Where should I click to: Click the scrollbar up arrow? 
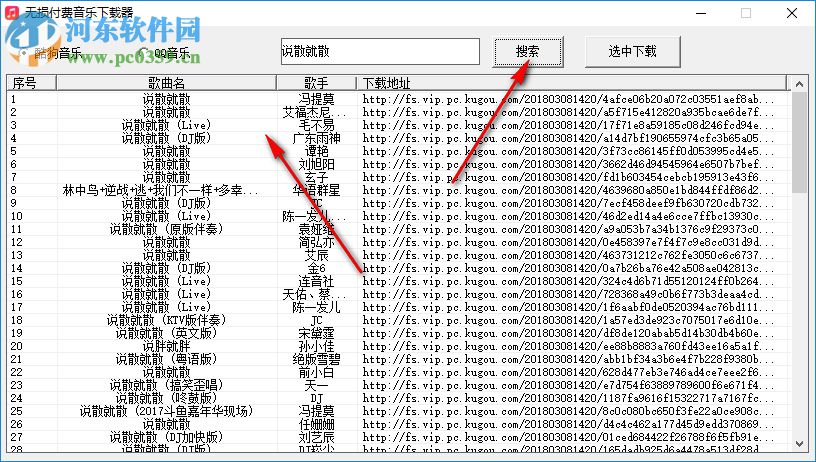pyautogui.click(x=799, y=83)
